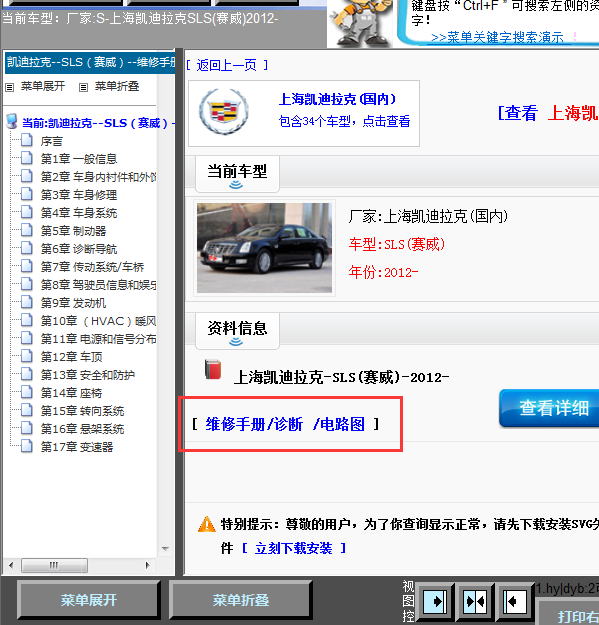Click the [查看 上海凯 red and blue link
Image resolution: width=599 pixels, height=625 pixels.
[x=548, y=113]
